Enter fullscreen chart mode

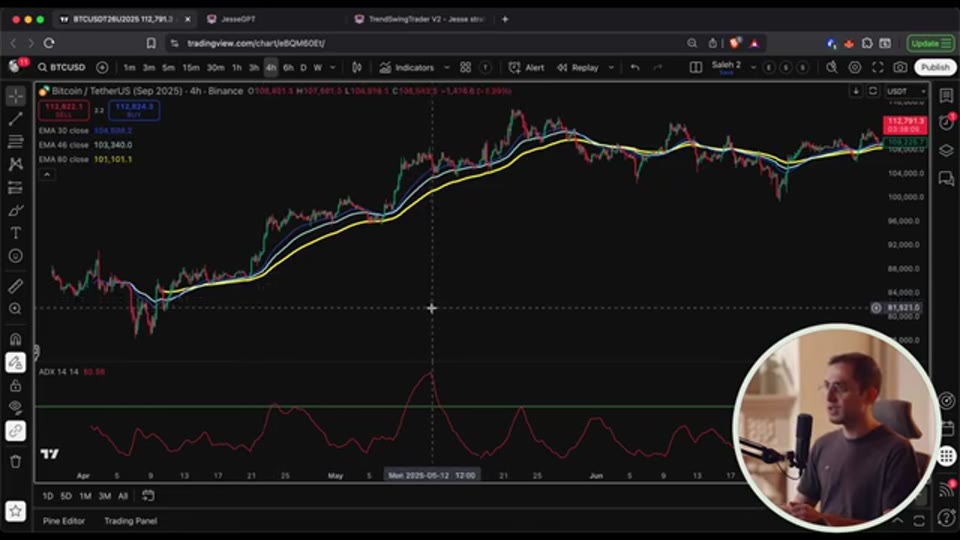[877, 67]
